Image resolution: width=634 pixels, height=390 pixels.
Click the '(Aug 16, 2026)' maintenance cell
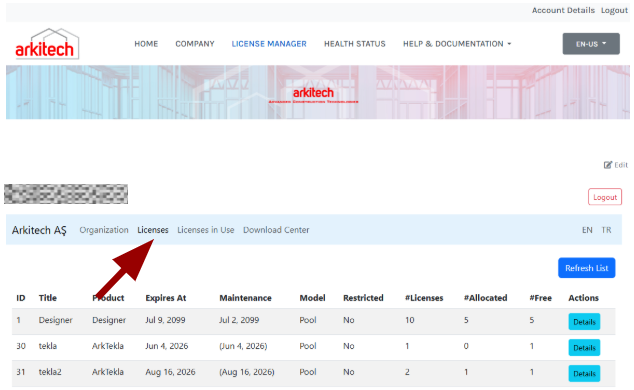tap(247, 372)
